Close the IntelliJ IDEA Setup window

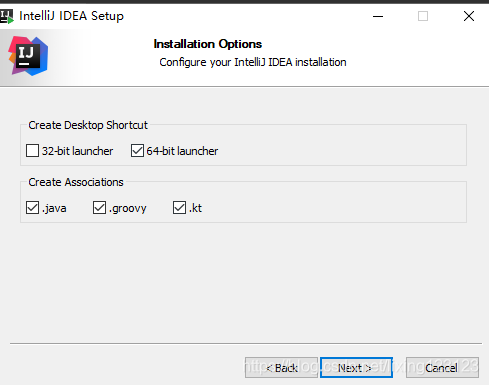click(x=469, y=16)
